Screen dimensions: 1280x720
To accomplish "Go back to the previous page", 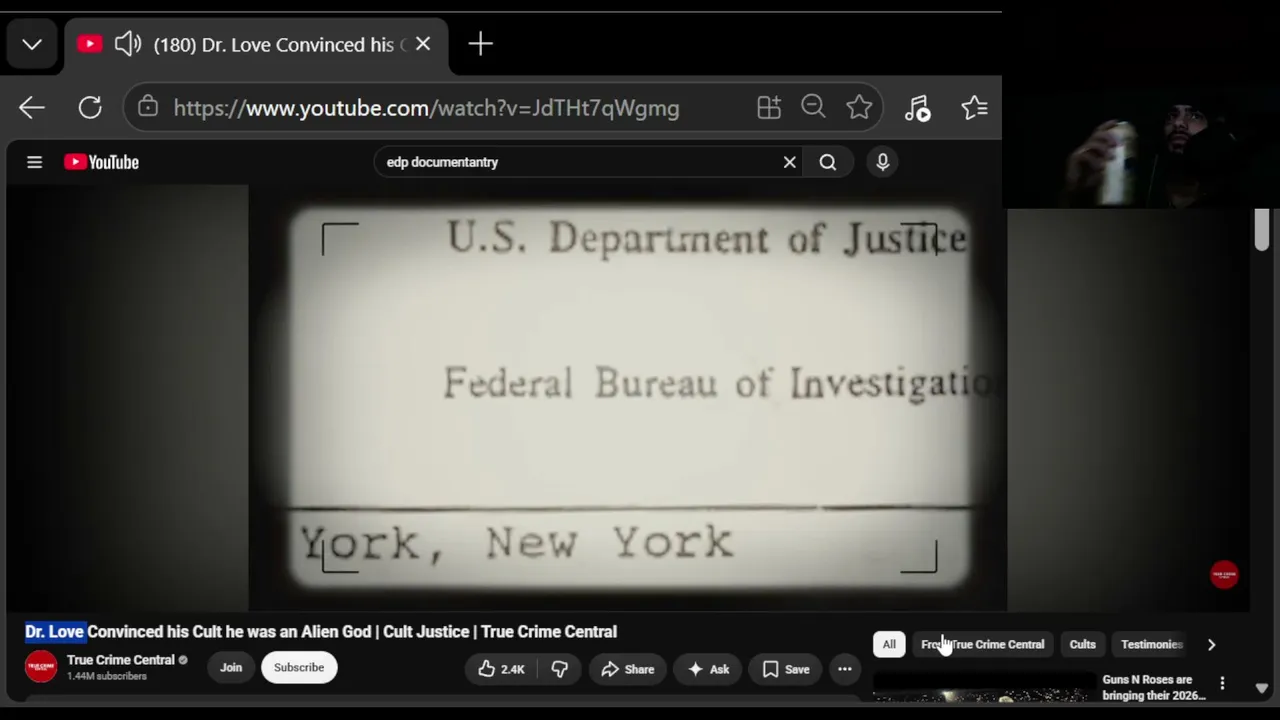I will (x=32, y=108).
